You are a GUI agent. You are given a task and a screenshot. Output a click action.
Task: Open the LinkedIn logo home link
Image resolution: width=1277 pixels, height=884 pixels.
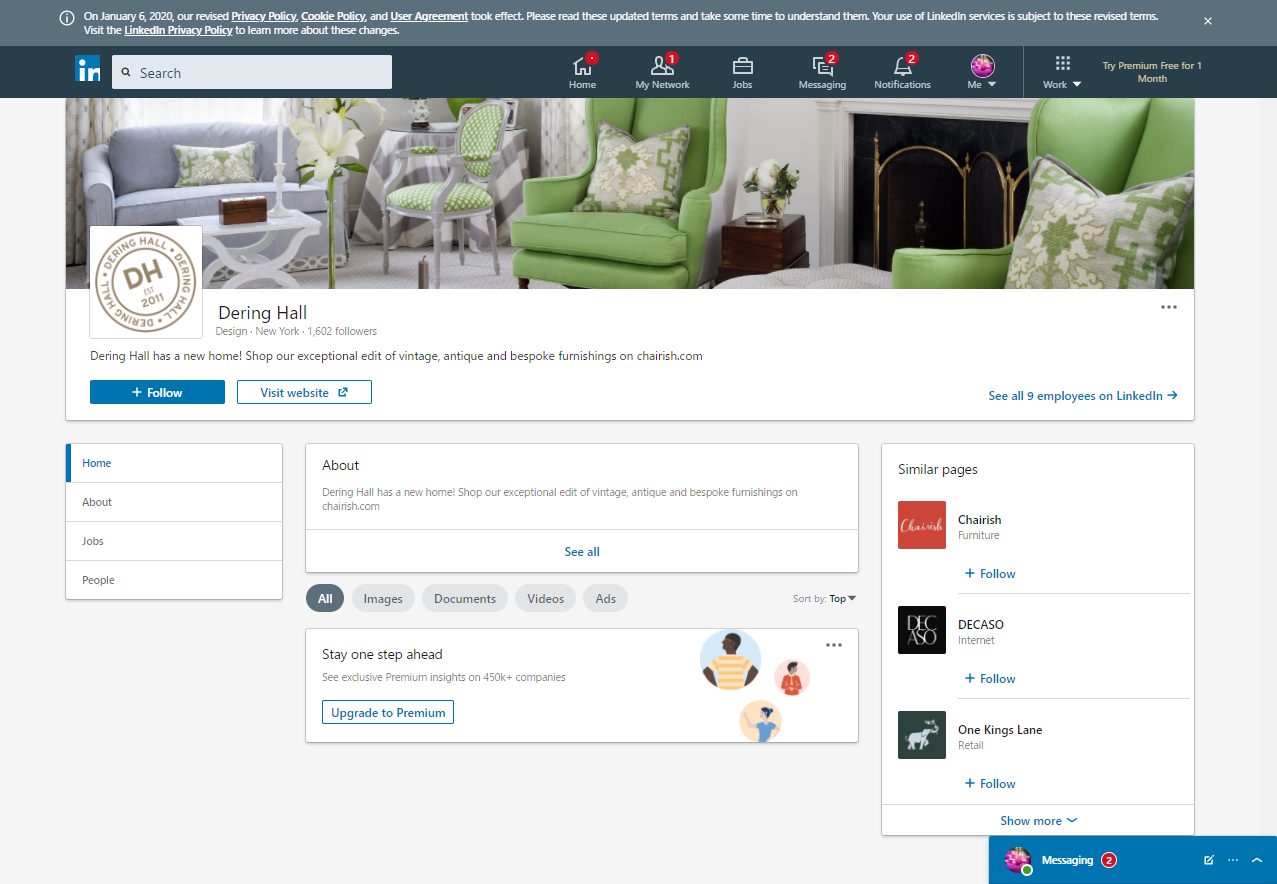coord(88,69)
